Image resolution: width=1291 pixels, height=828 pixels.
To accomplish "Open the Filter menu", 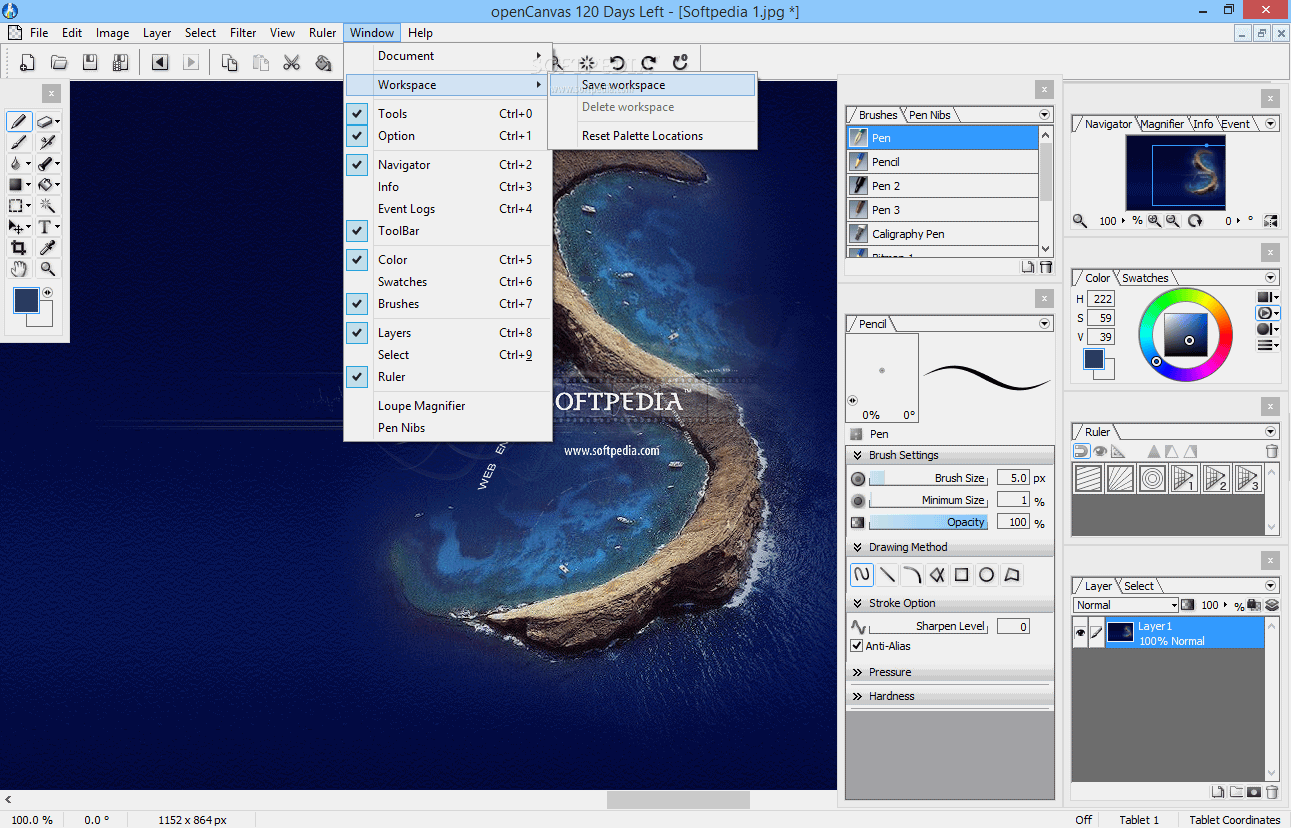I will click(x=243, y=33).
